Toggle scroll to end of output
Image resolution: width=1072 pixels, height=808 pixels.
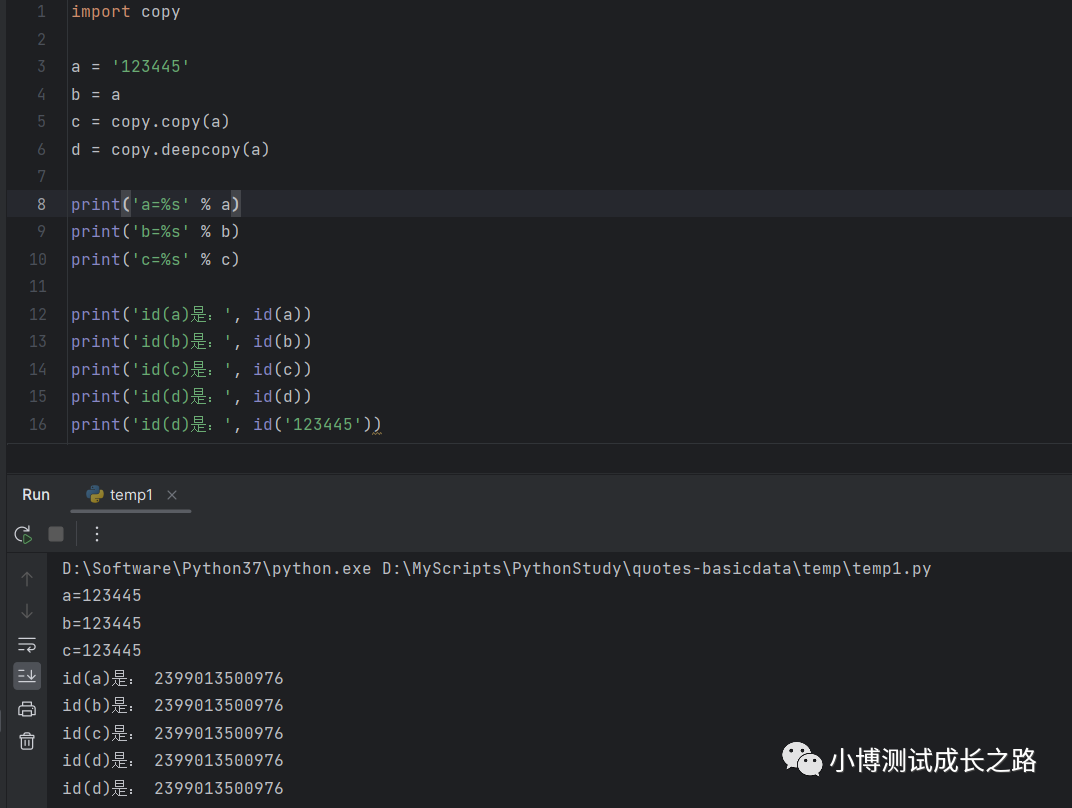[27, 676]
